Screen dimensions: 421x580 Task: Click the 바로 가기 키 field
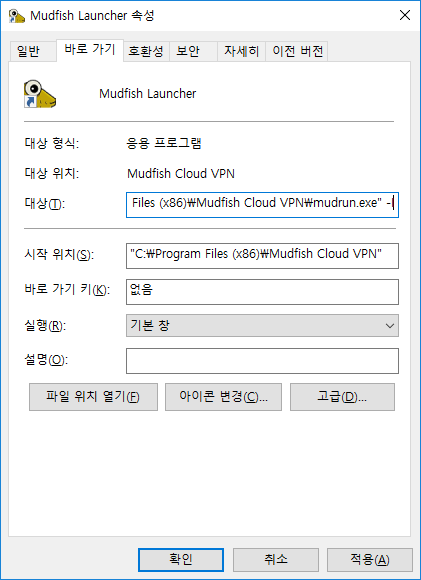262,292
